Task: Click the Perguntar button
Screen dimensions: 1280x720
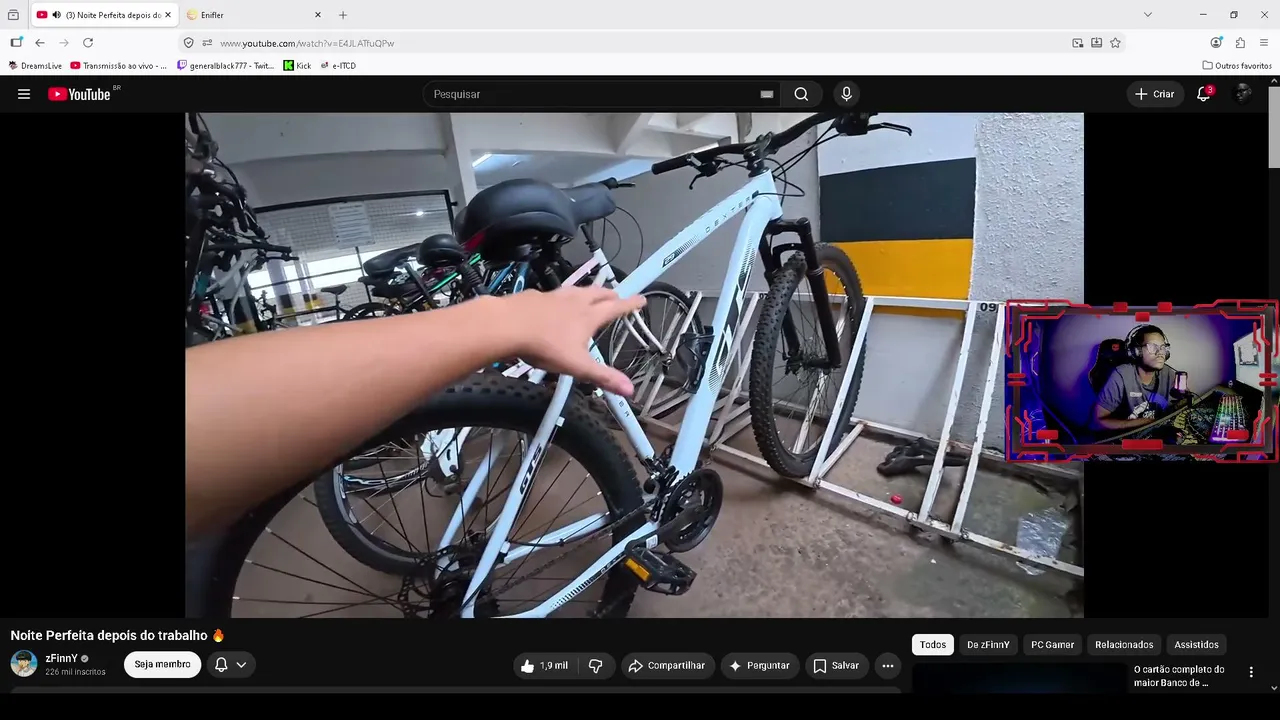Action: coord(759,666)
